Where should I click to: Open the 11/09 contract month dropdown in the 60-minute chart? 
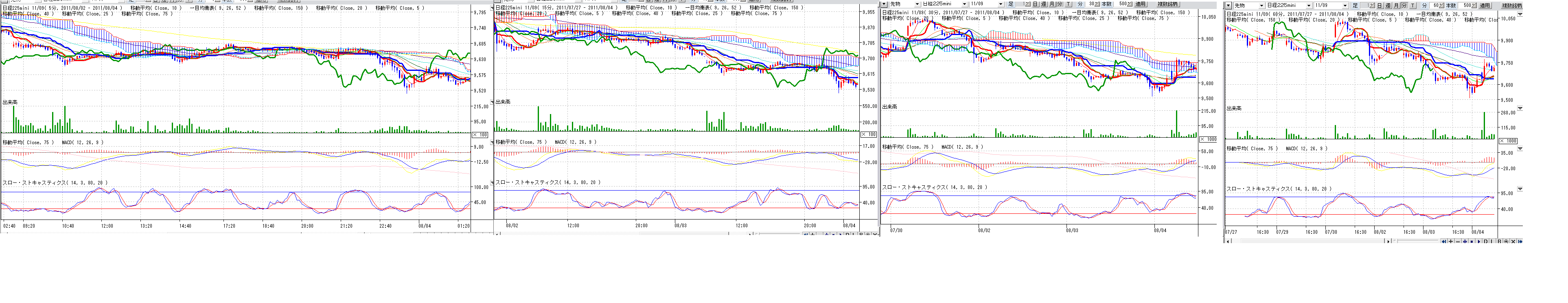1345,6
